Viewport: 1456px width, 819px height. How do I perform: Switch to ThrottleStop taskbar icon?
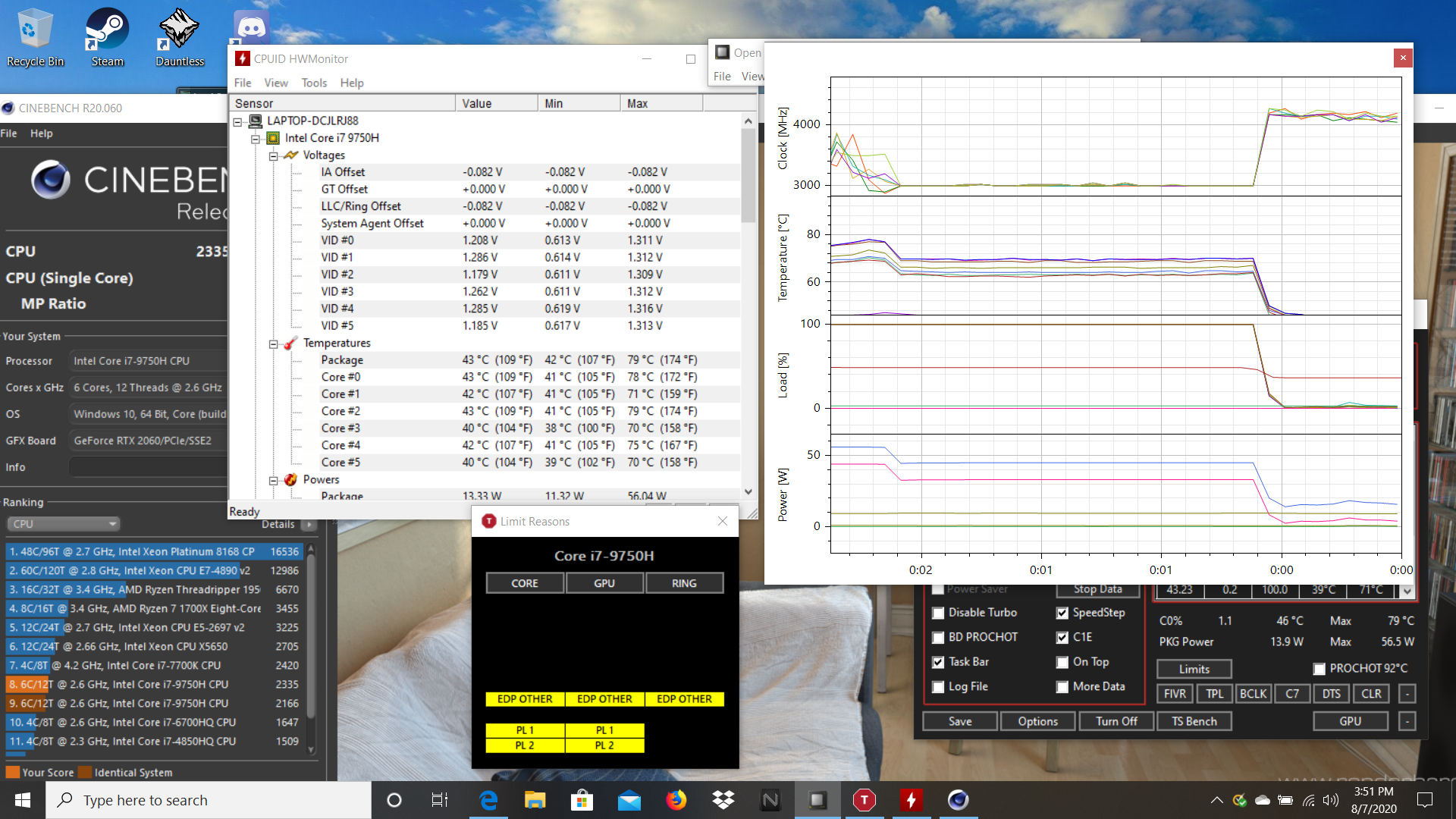tap(864, 800)
